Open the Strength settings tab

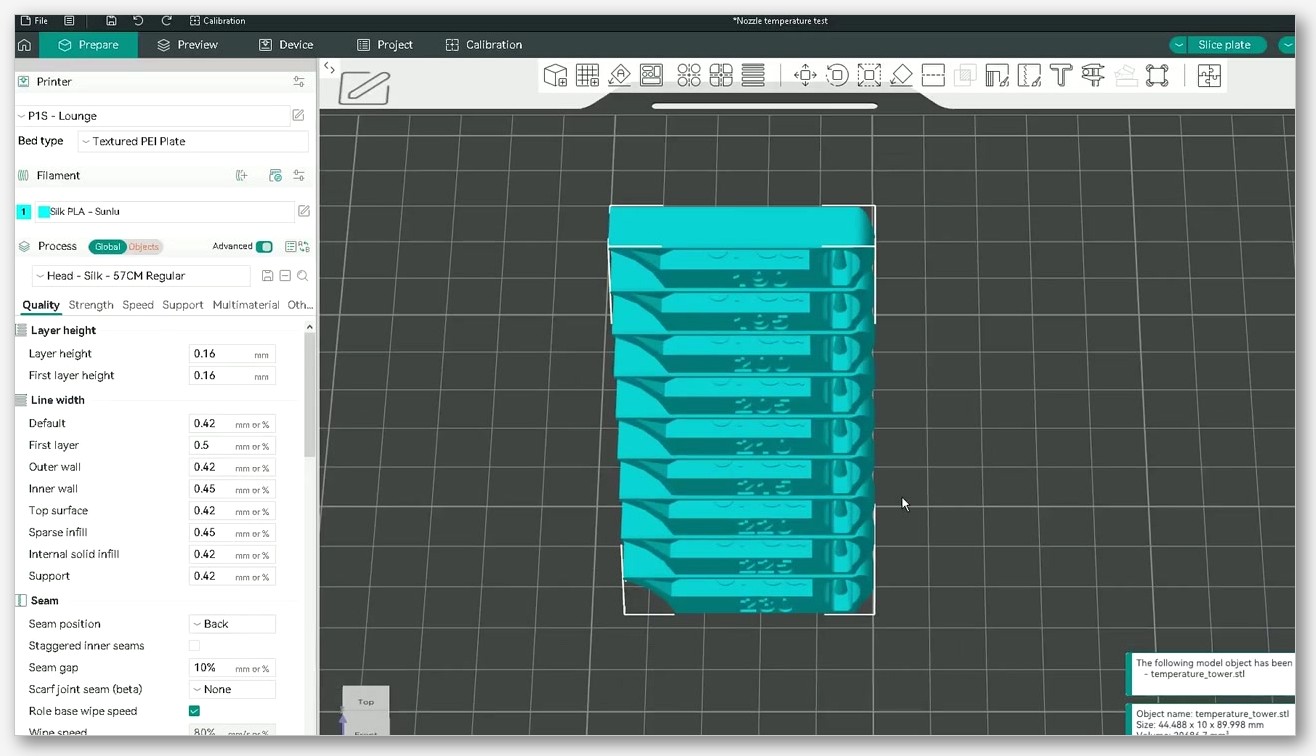pyautogui.click(x=91, y=305)
